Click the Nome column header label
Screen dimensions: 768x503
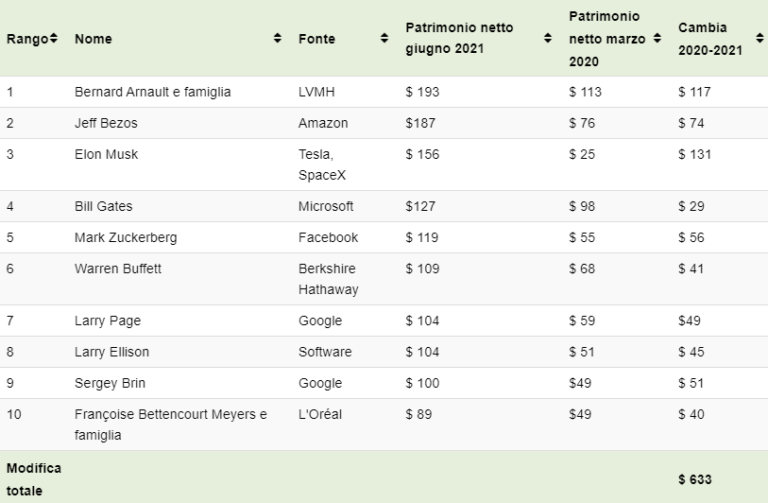(93, 39)
